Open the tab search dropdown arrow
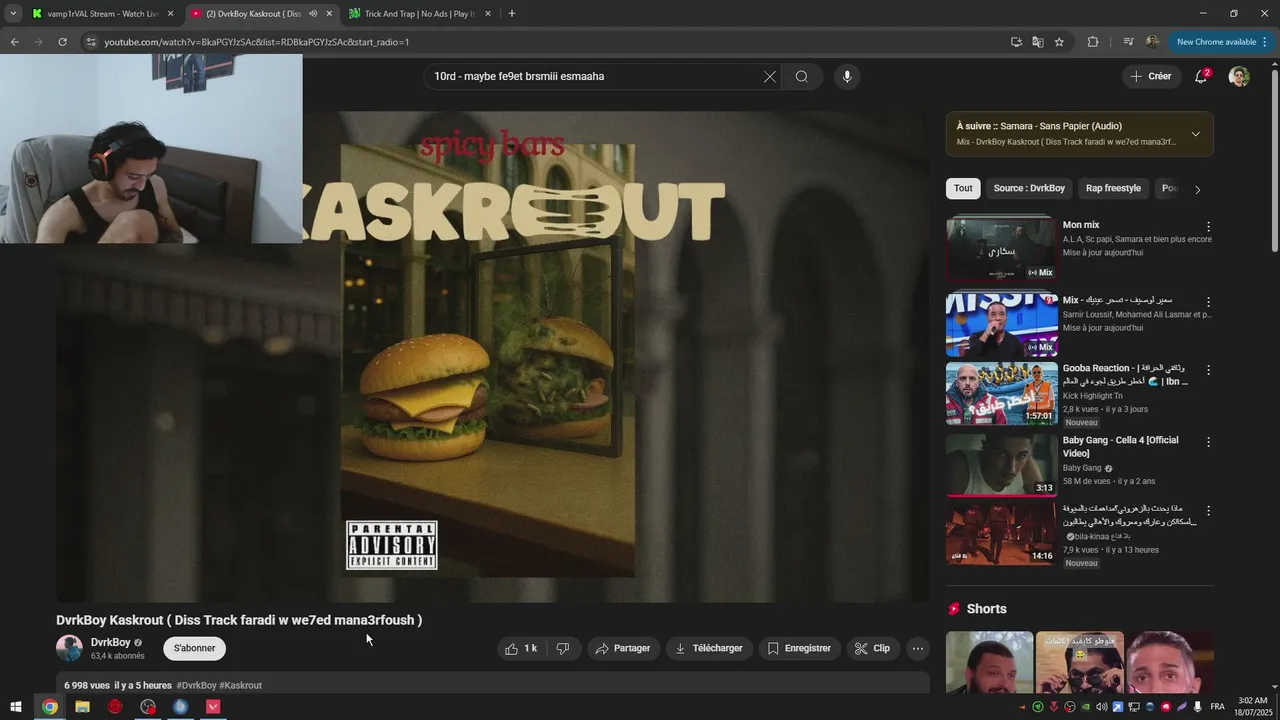This screenshot has width=1280, height=720. [x=13, y=14]
